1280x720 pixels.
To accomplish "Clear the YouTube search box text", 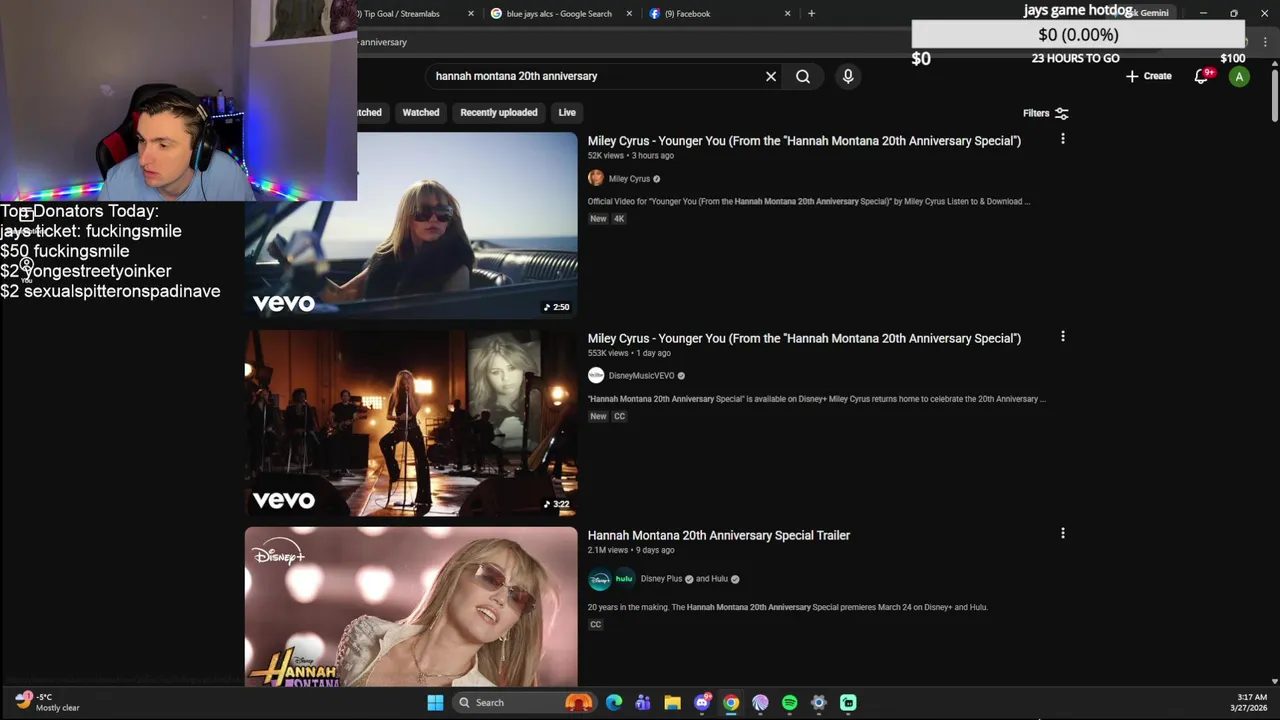I will pos(771,76).
